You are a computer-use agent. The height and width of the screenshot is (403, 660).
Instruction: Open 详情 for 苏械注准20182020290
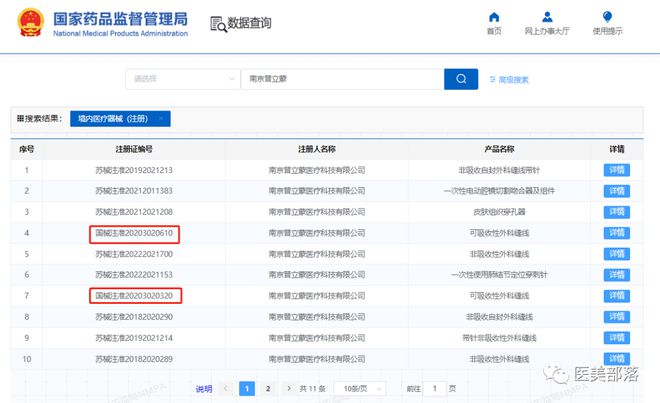tap(617, 317)
